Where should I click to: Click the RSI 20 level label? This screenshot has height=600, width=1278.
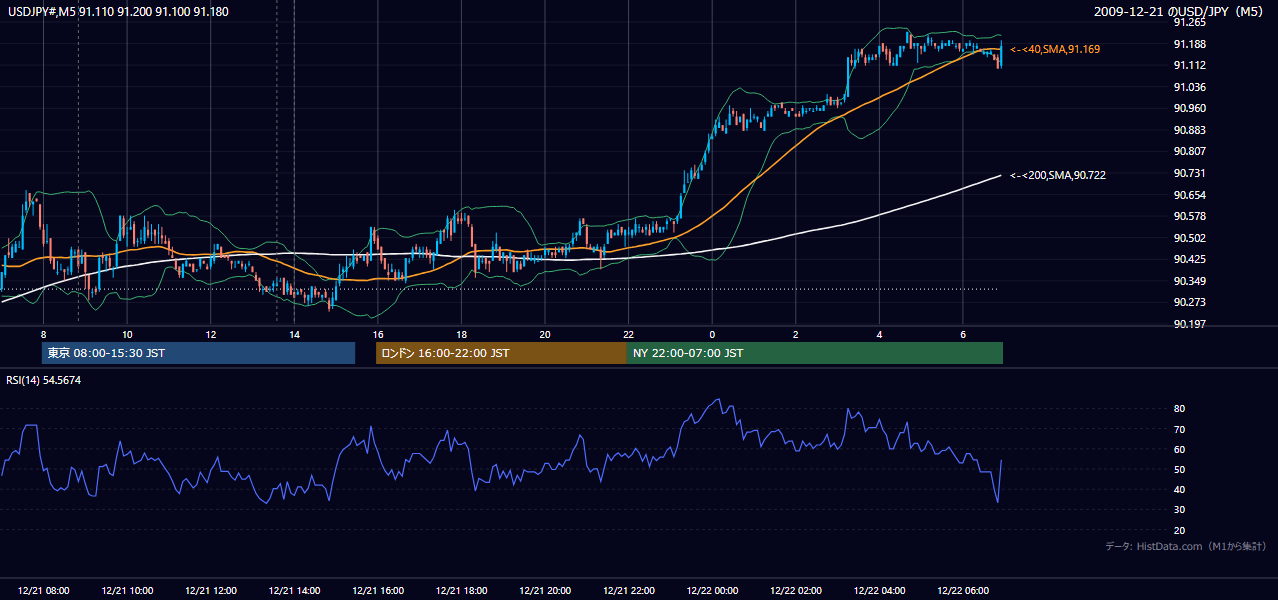point(1180,530)
